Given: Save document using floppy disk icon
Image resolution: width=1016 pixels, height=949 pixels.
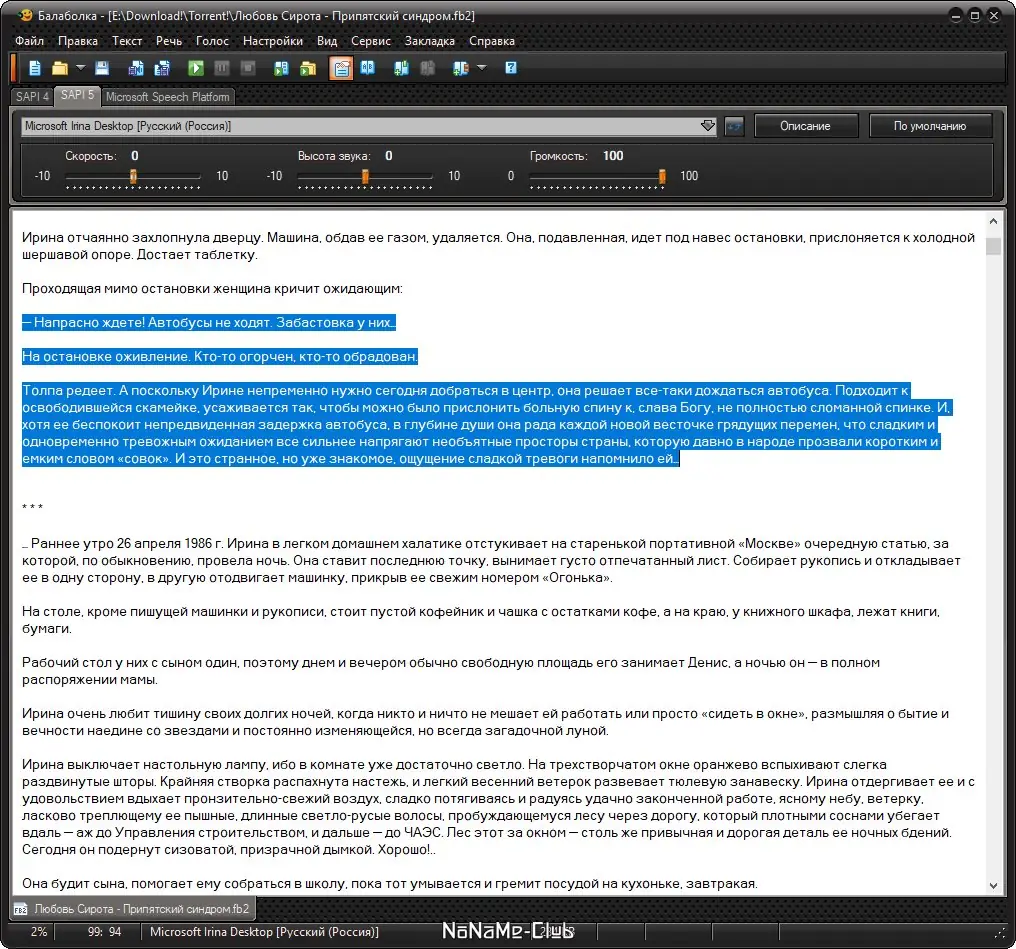Looking at the screenshot, I should pyautogui.click(x=102, y=68).
